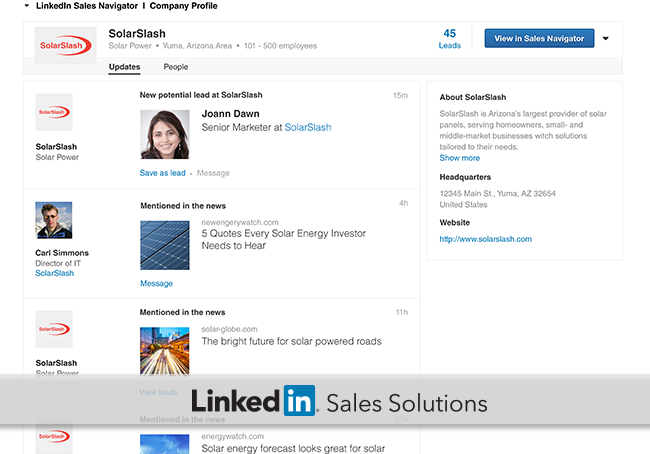Click newengerywatch.com source label
This screenshot has height=454, width=650.
tap(240, 222)
